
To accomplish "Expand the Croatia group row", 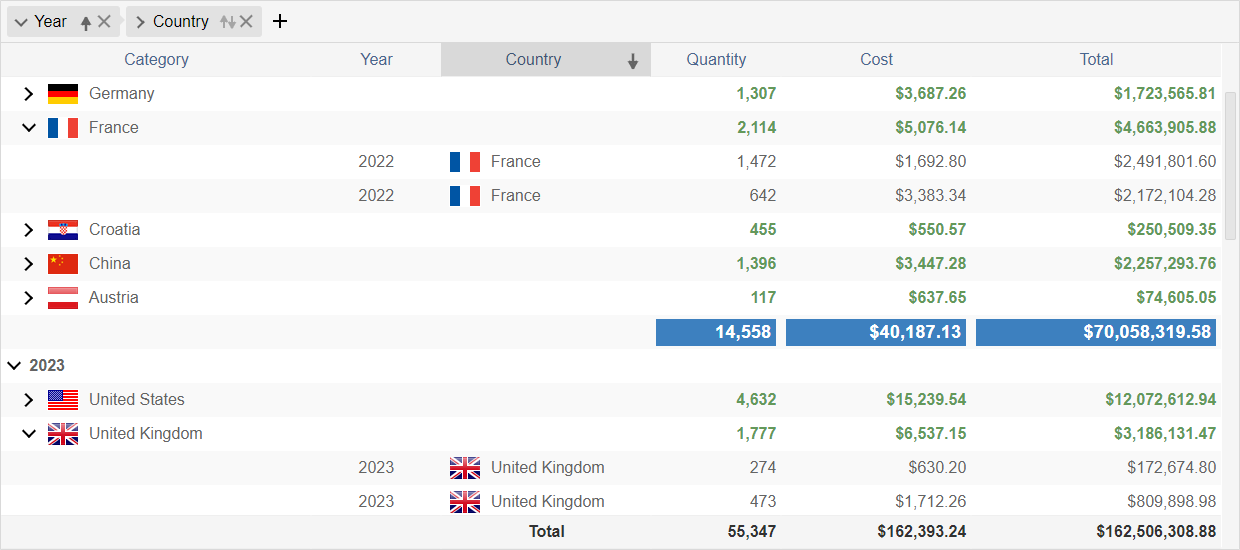I will coord(29,230).
